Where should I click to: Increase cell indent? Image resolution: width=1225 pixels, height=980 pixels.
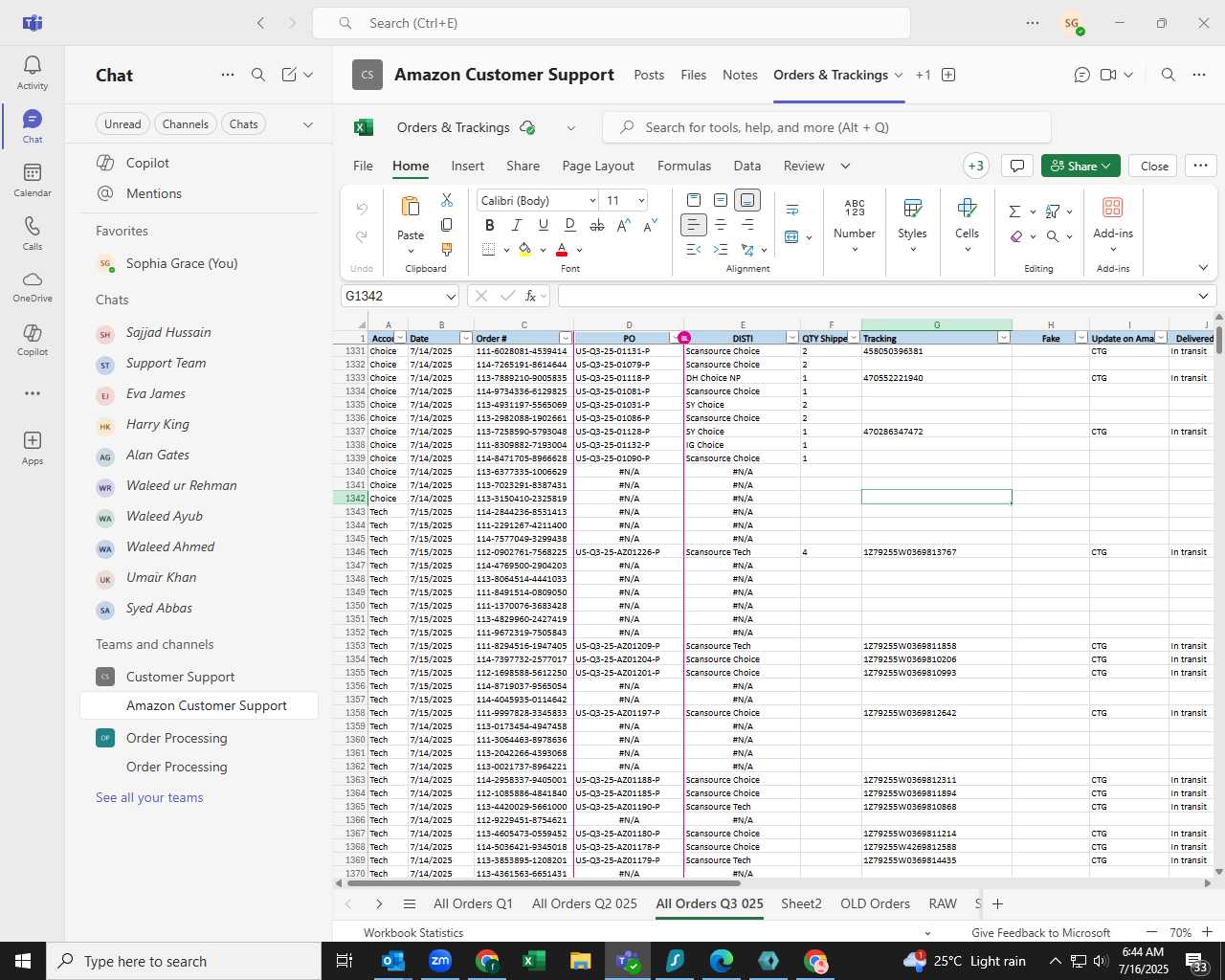(721, 250)
